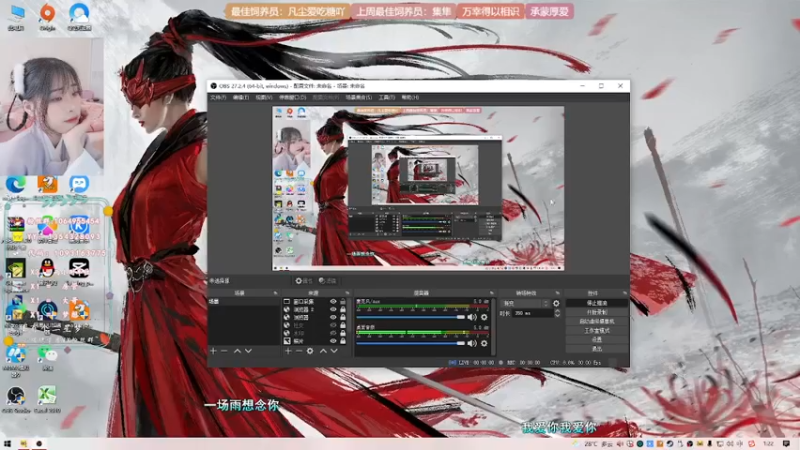Open the 视图(V) menu

coord(264,97)
